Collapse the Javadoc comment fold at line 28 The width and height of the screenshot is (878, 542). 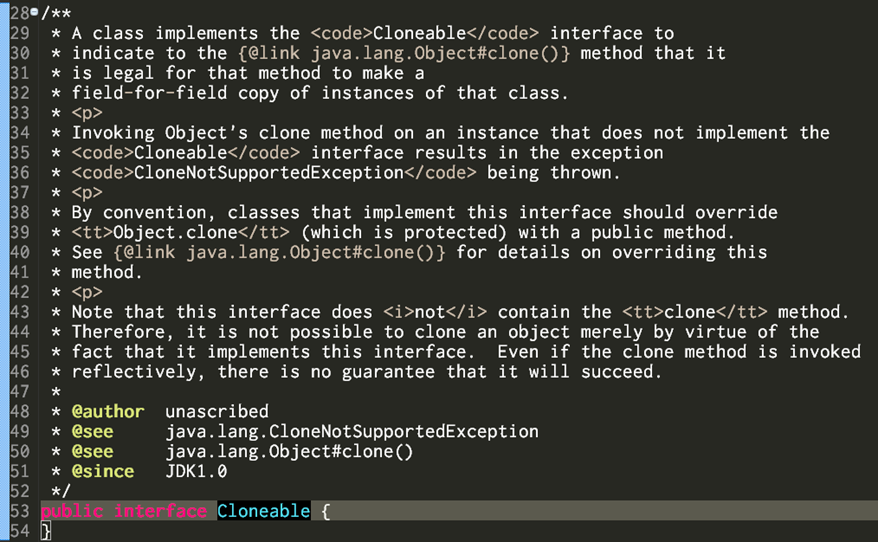[x=34, y=11]
